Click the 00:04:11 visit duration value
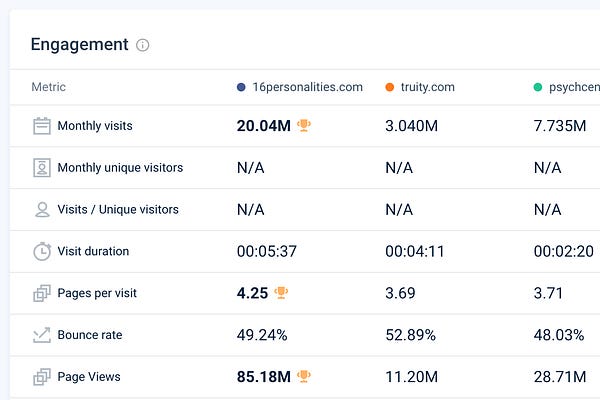Image resolution: width=600 pixels, height=400 pixels. (x=415, y=251)
